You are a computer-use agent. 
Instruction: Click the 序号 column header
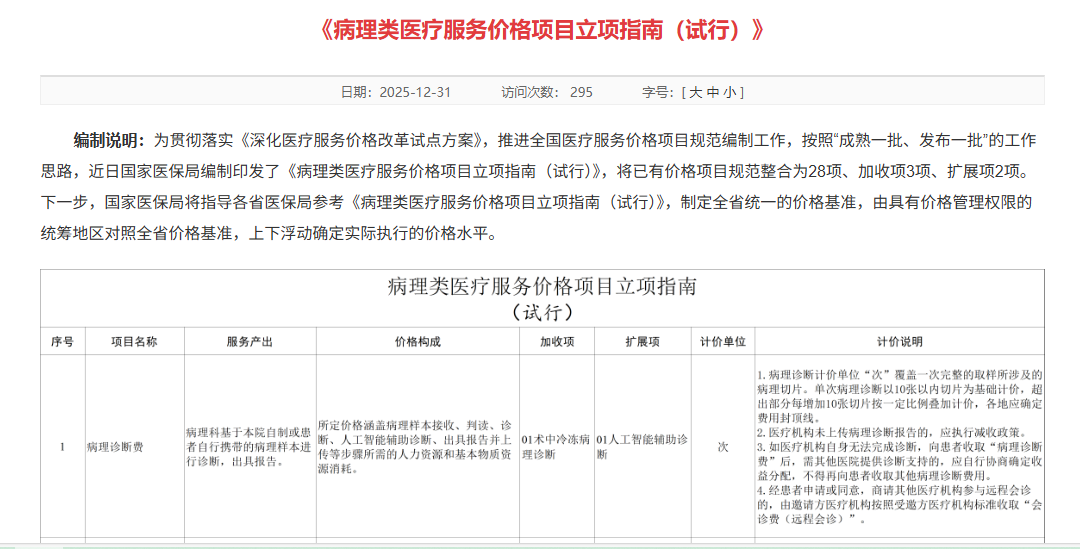tap(62, 341)
